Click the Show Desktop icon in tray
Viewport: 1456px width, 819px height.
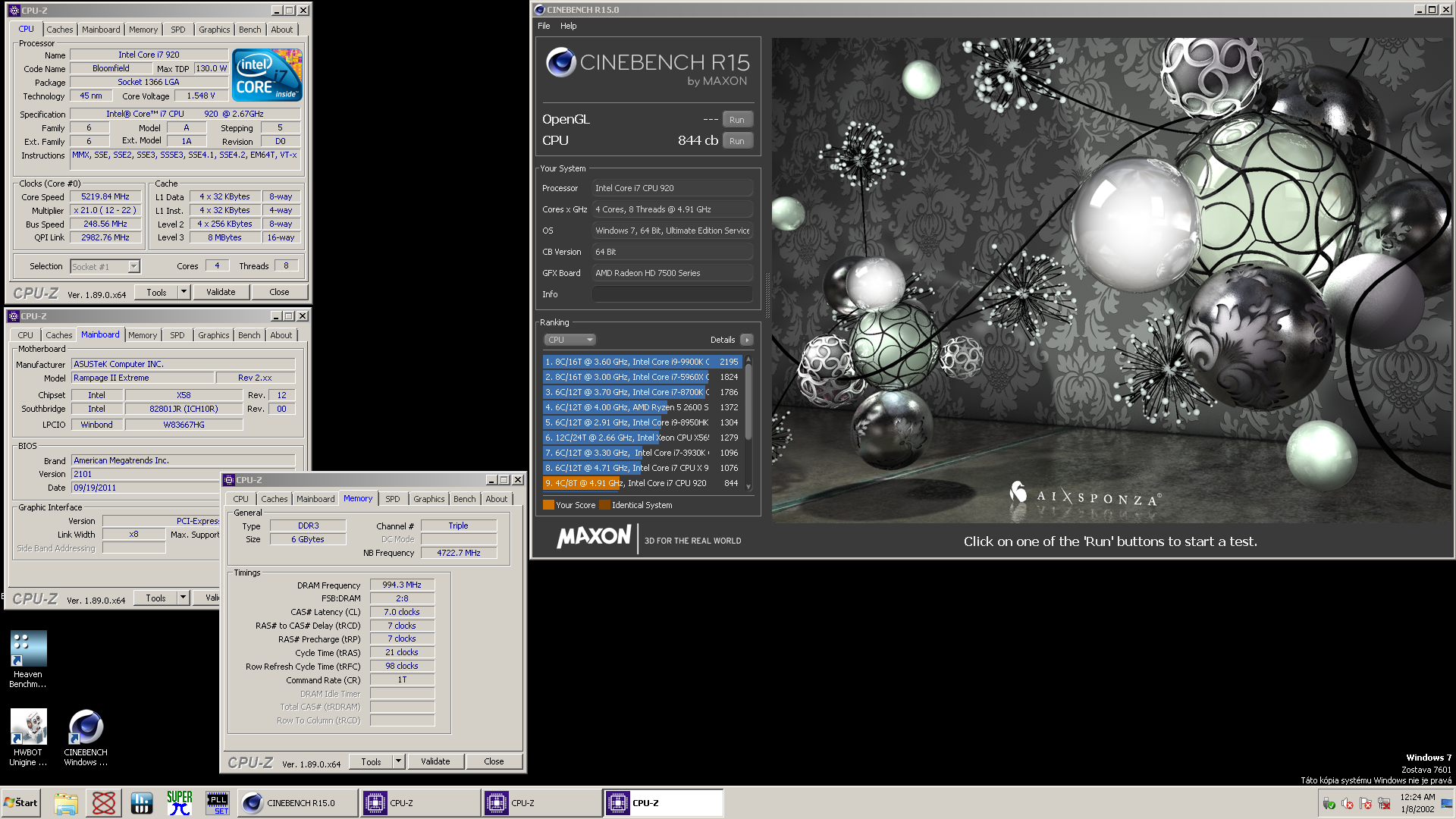(x=1447, y=803)
